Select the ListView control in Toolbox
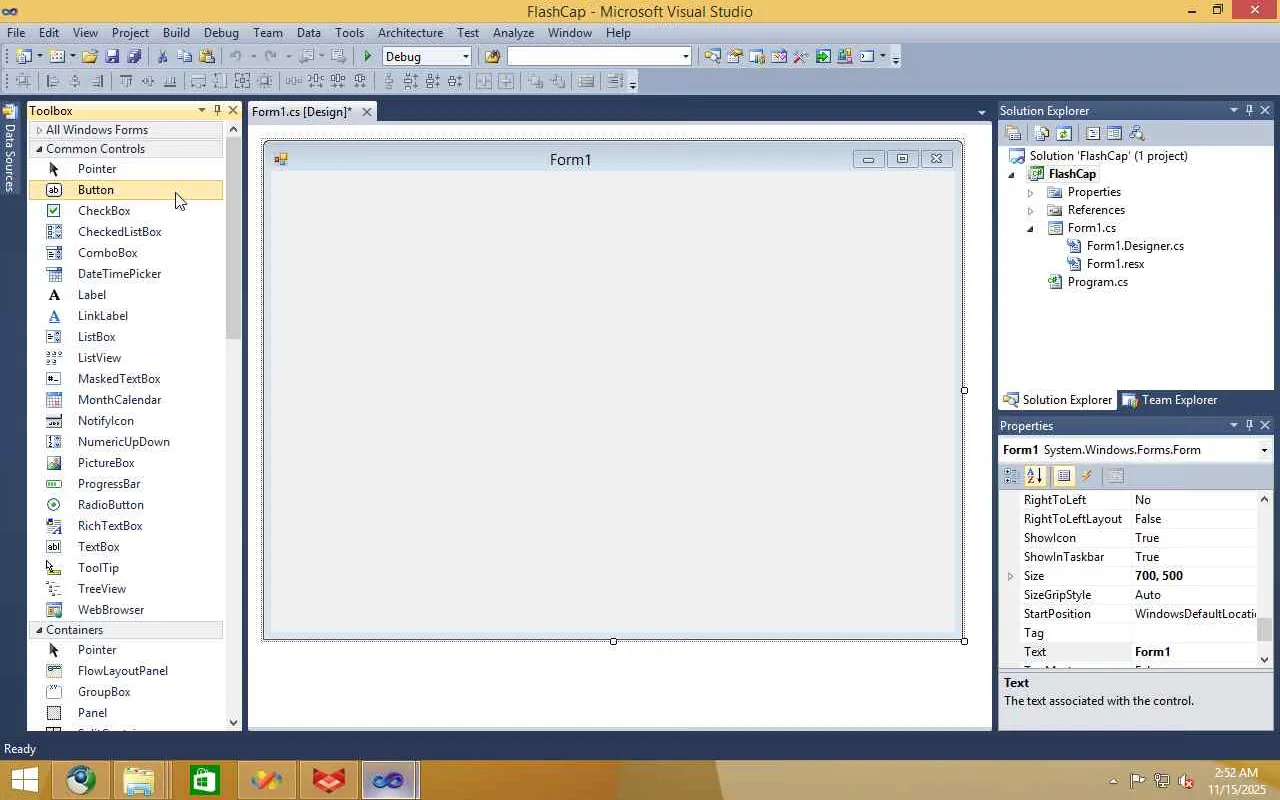This screenshot has height=800, width=1280. click(125, 358)
